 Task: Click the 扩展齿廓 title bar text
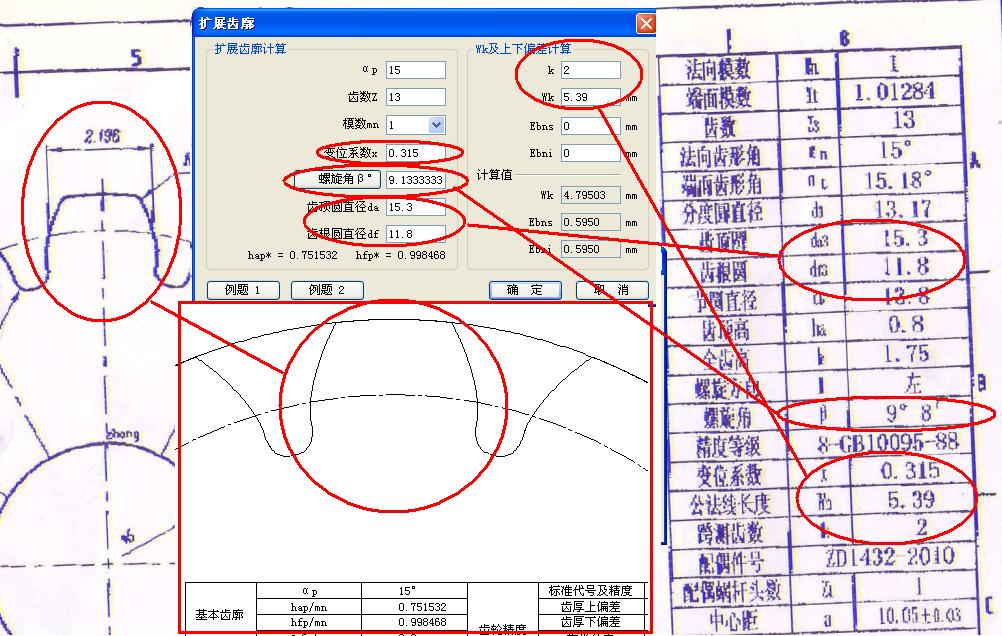pos(226,24)
